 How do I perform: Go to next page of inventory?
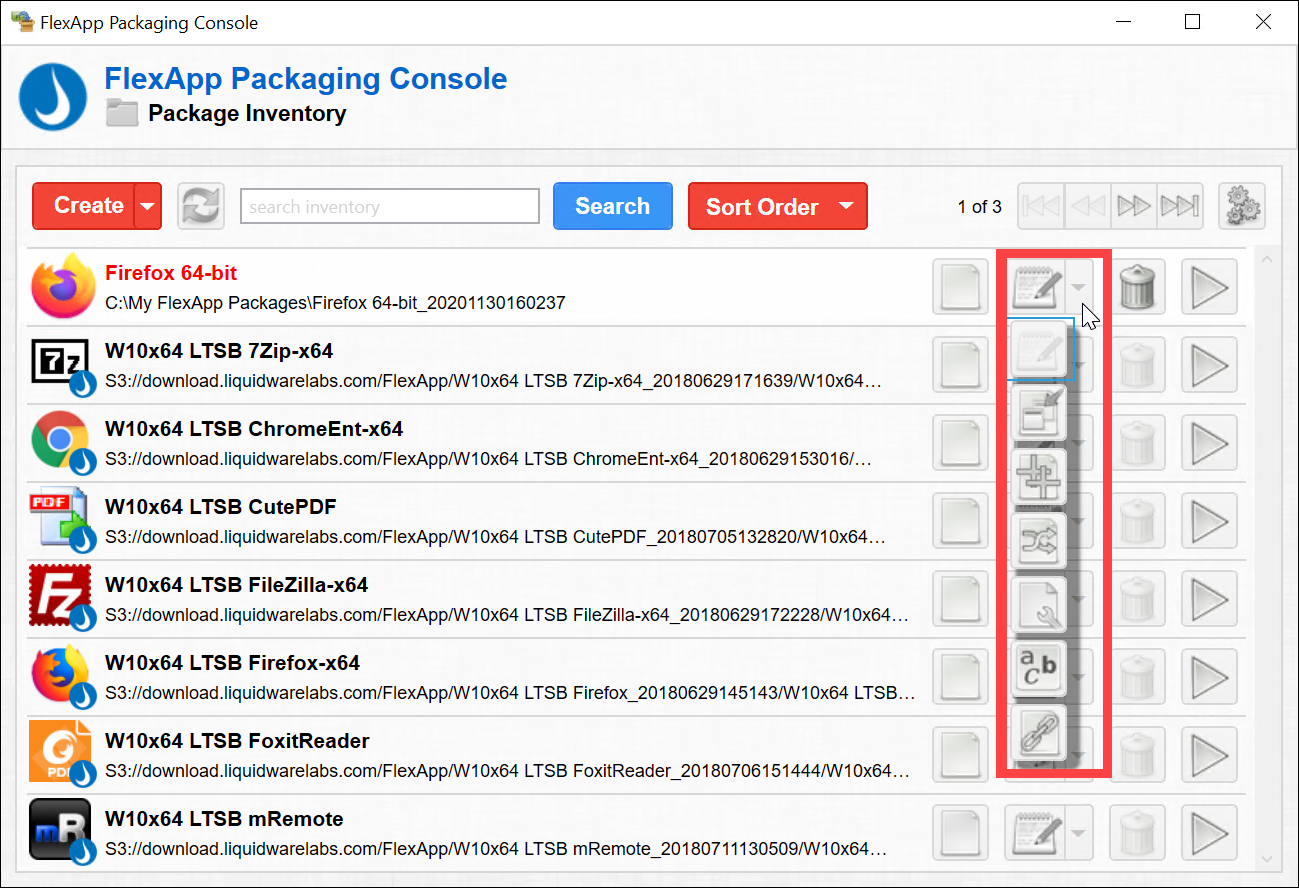click(x=1133, y=207)
